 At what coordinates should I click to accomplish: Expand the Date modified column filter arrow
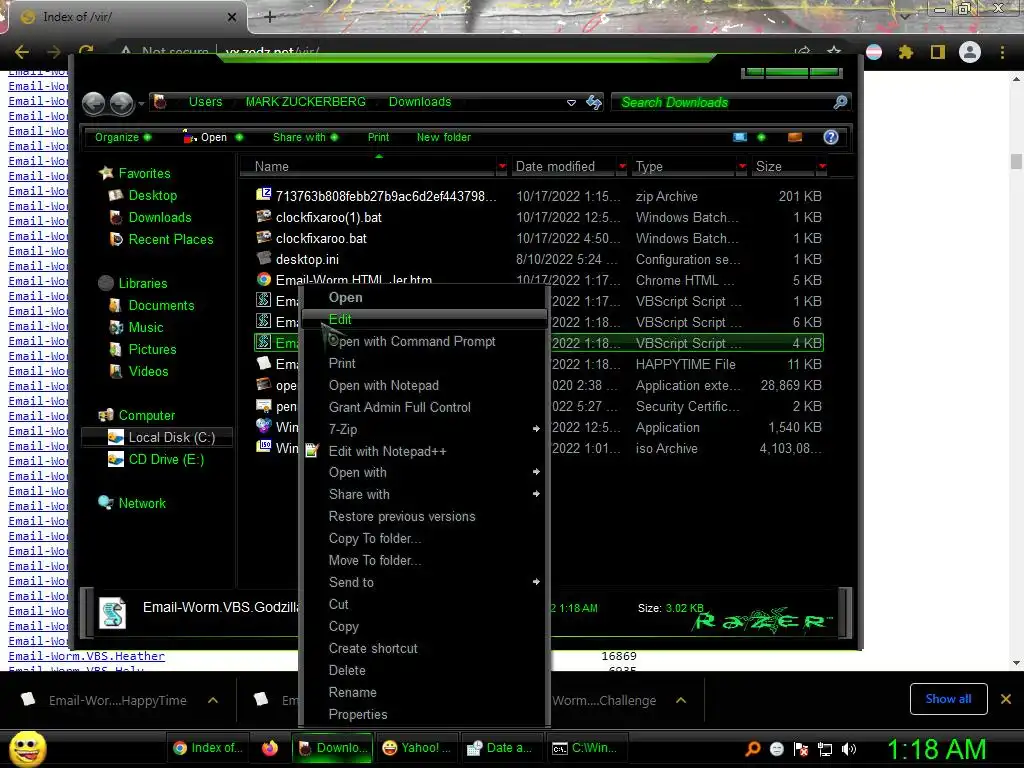622,167
